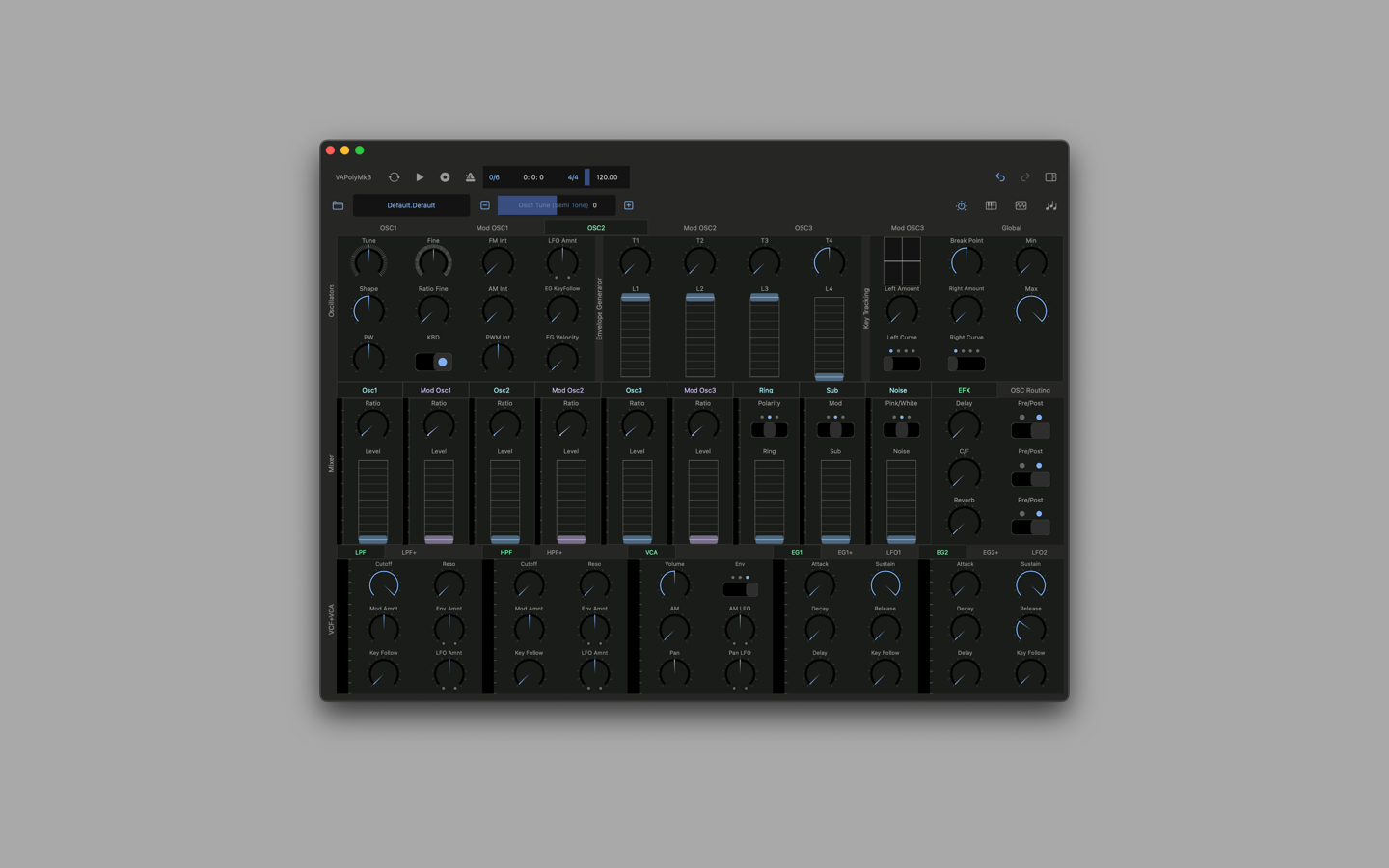Select the Ring mixer channel header
1389x868 pixels.
[x=766, y=390]
